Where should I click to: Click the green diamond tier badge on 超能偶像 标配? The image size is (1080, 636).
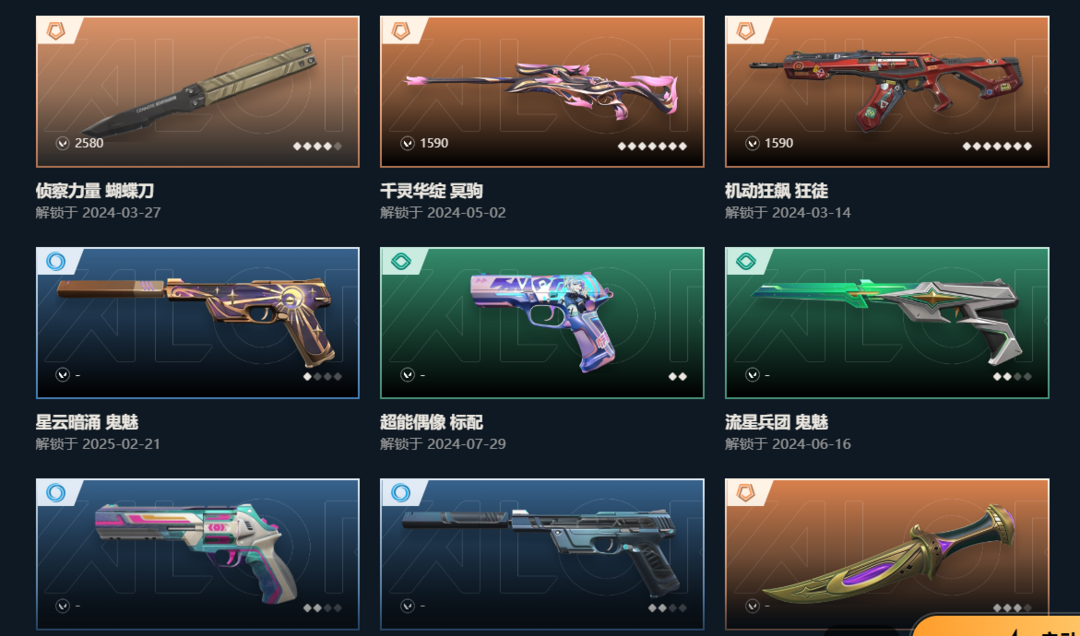400,262
